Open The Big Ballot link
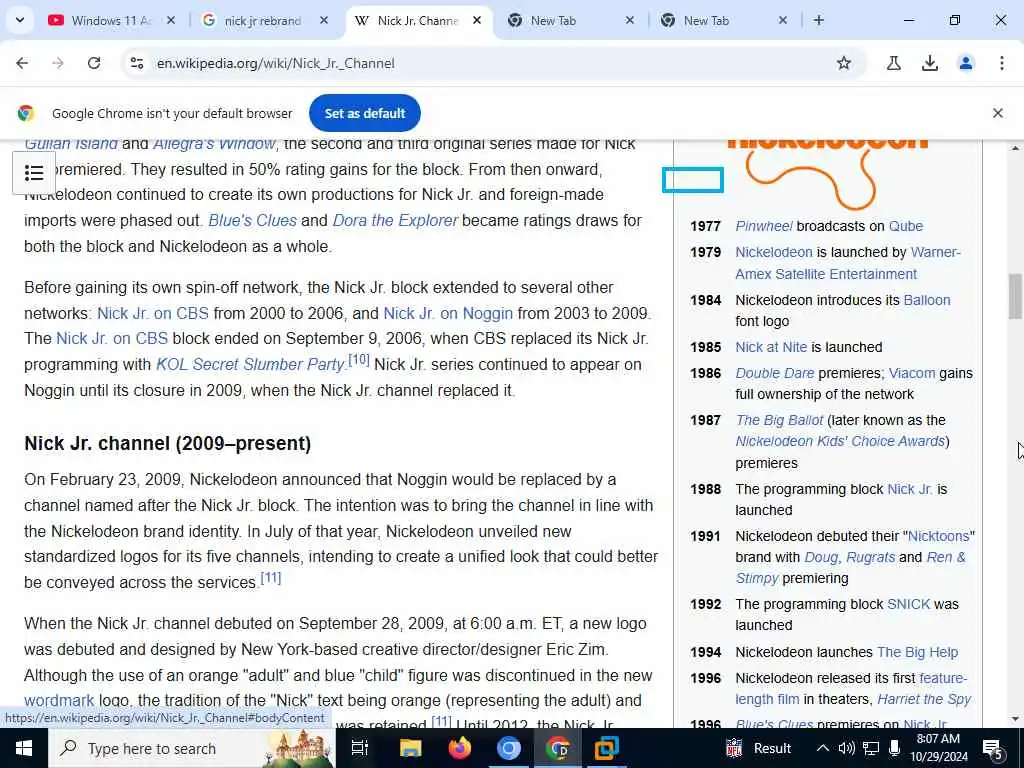 pyautogui.click(x=779, y=421)
